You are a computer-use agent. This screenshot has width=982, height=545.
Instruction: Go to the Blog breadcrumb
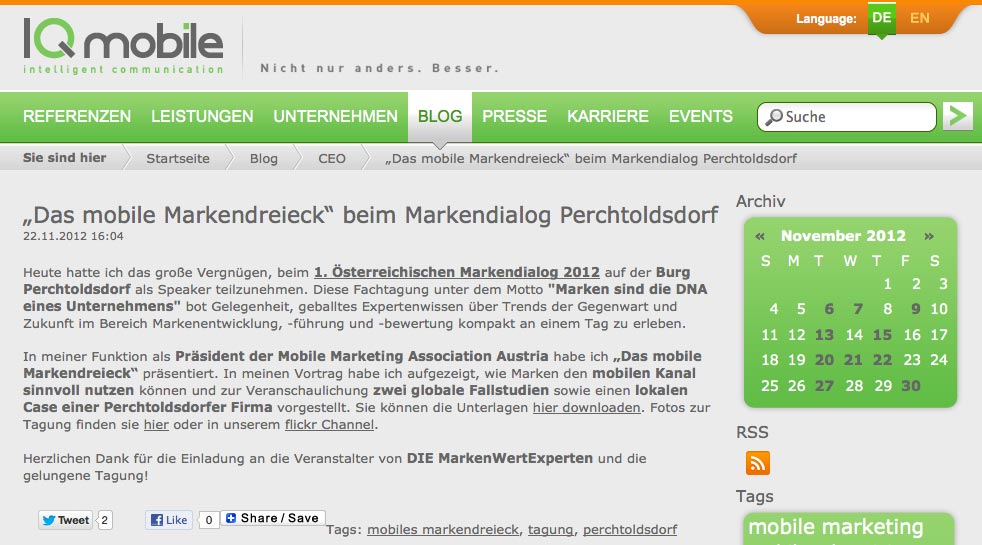[264, 158]
